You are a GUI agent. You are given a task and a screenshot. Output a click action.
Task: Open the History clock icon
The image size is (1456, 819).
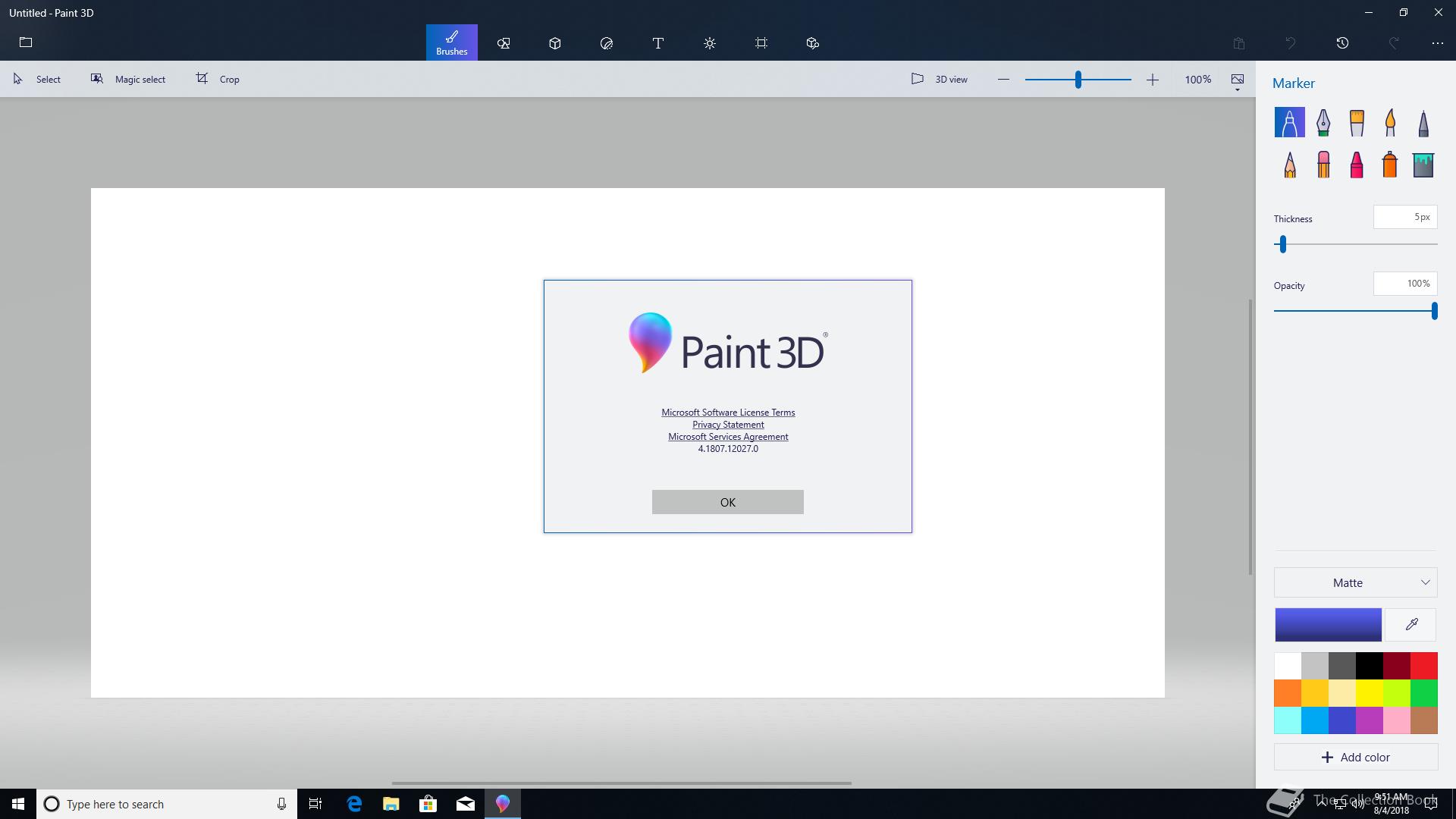pyautogui.click(x=1342, y=43)
